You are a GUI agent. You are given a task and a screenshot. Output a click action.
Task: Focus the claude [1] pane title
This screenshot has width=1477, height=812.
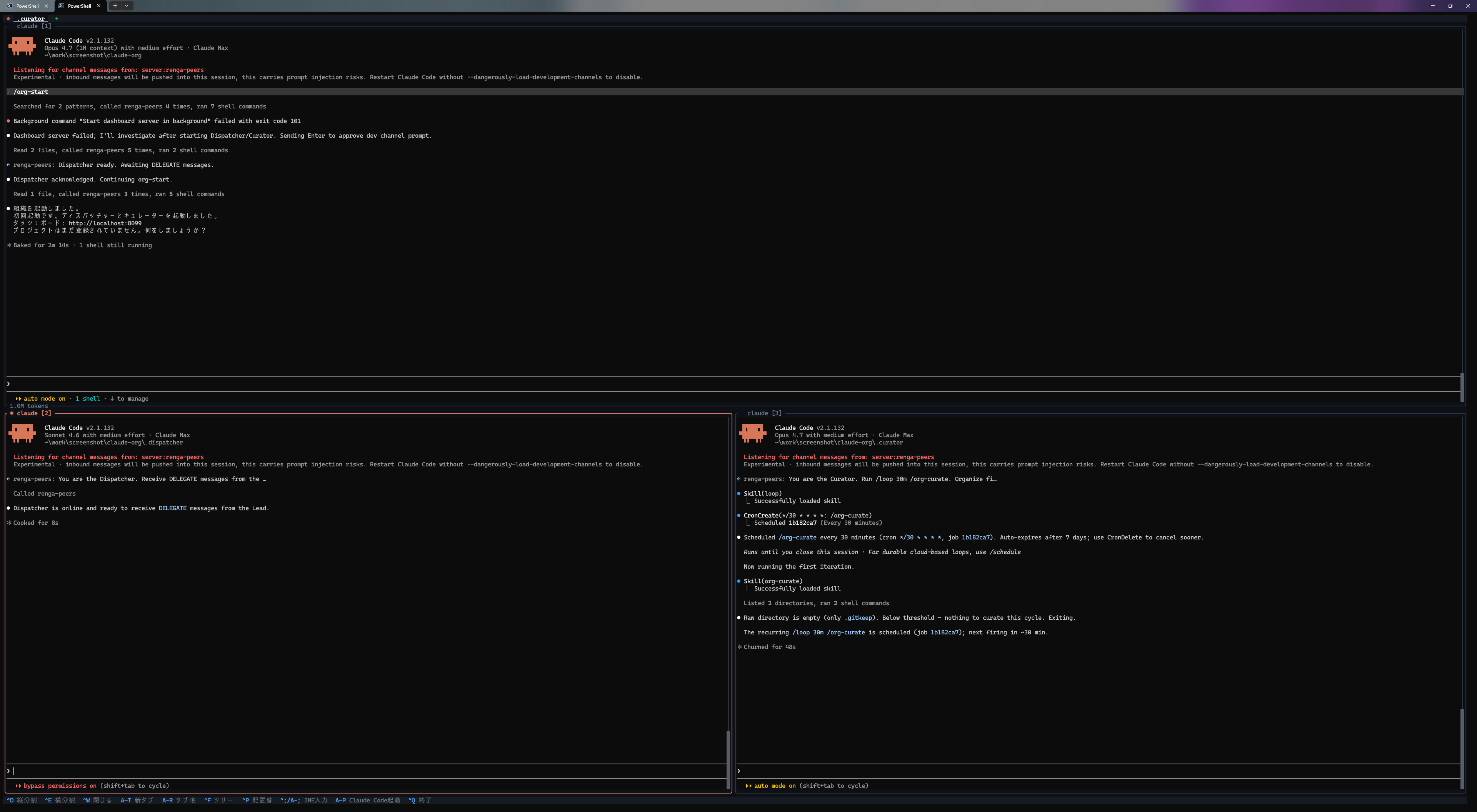point(34,27)
